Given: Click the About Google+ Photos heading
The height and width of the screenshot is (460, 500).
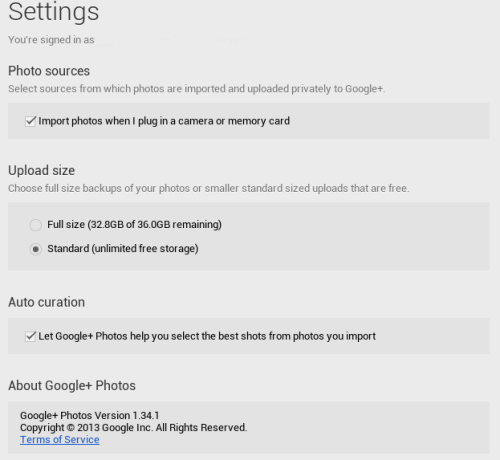Looking at the screenshot, I should pos(72,386).
